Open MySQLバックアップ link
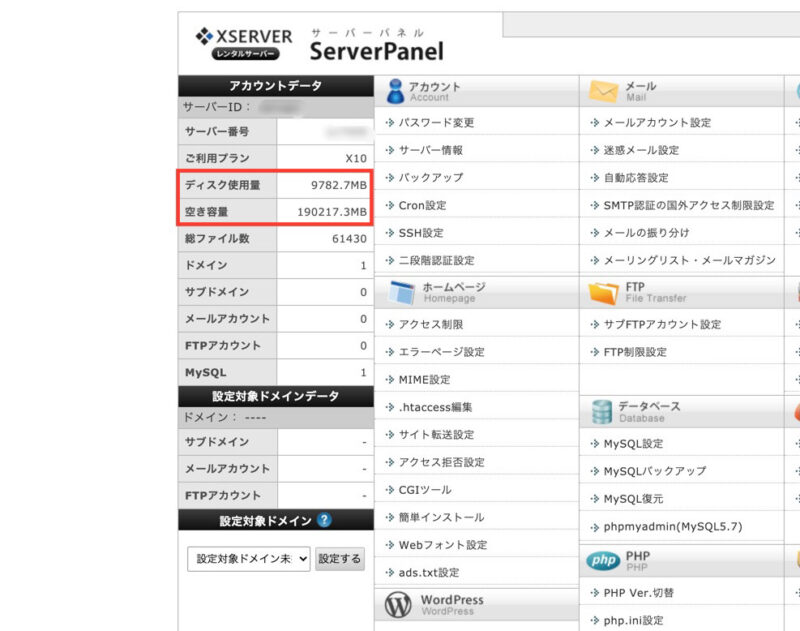 pos(655,471)
